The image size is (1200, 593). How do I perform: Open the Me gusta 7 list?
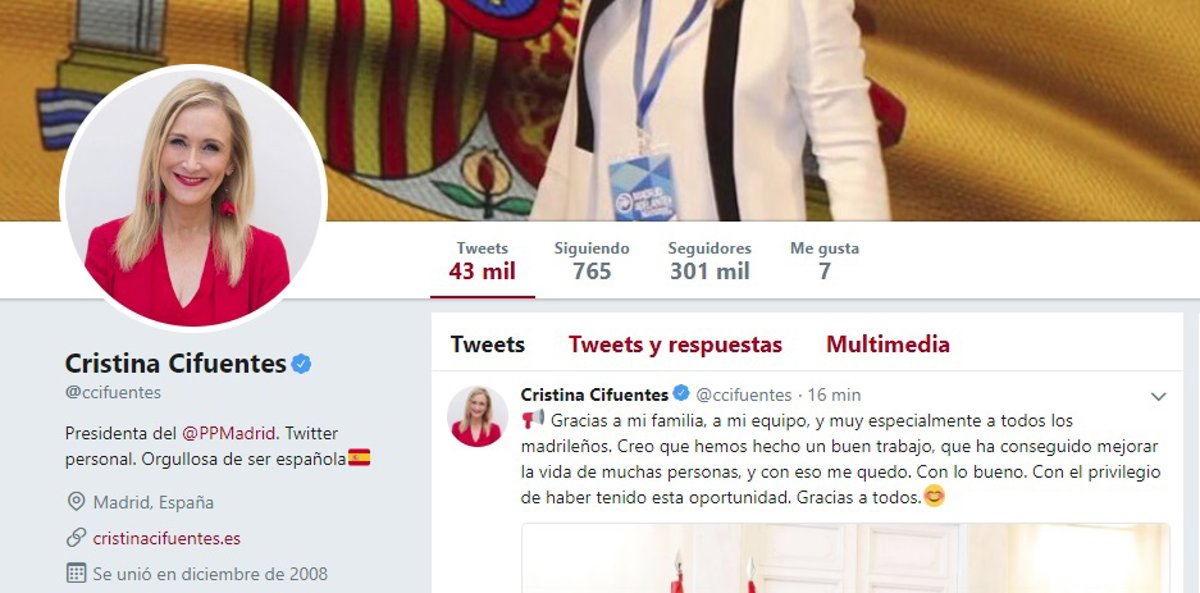[824, 261]
